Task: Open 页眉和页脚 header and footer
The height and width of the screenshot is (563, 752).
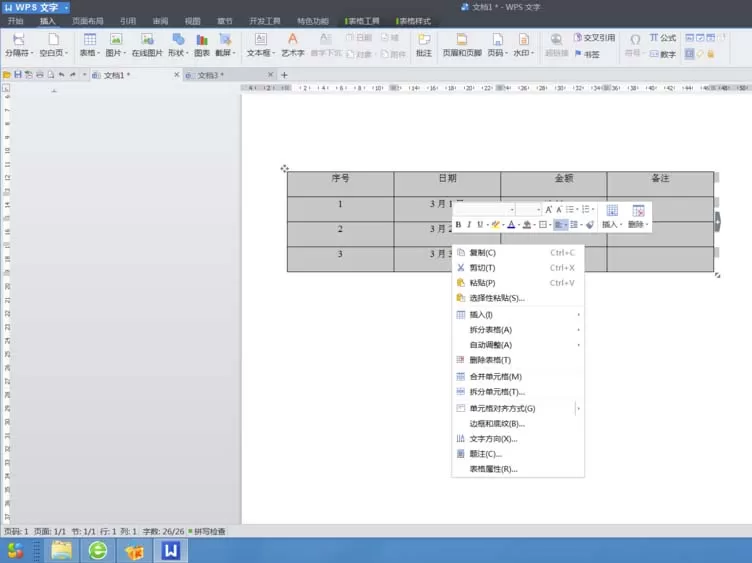Action: click(462, 46)
